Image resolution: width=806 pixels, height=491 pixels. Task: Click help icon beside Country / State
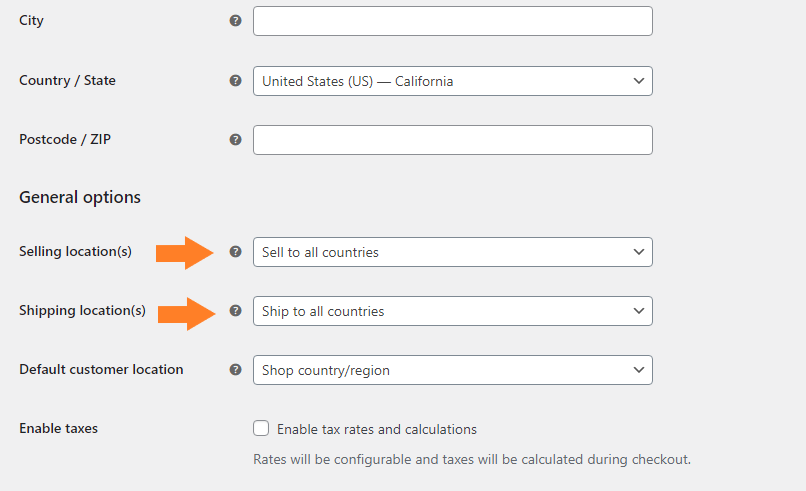(235, 81)
